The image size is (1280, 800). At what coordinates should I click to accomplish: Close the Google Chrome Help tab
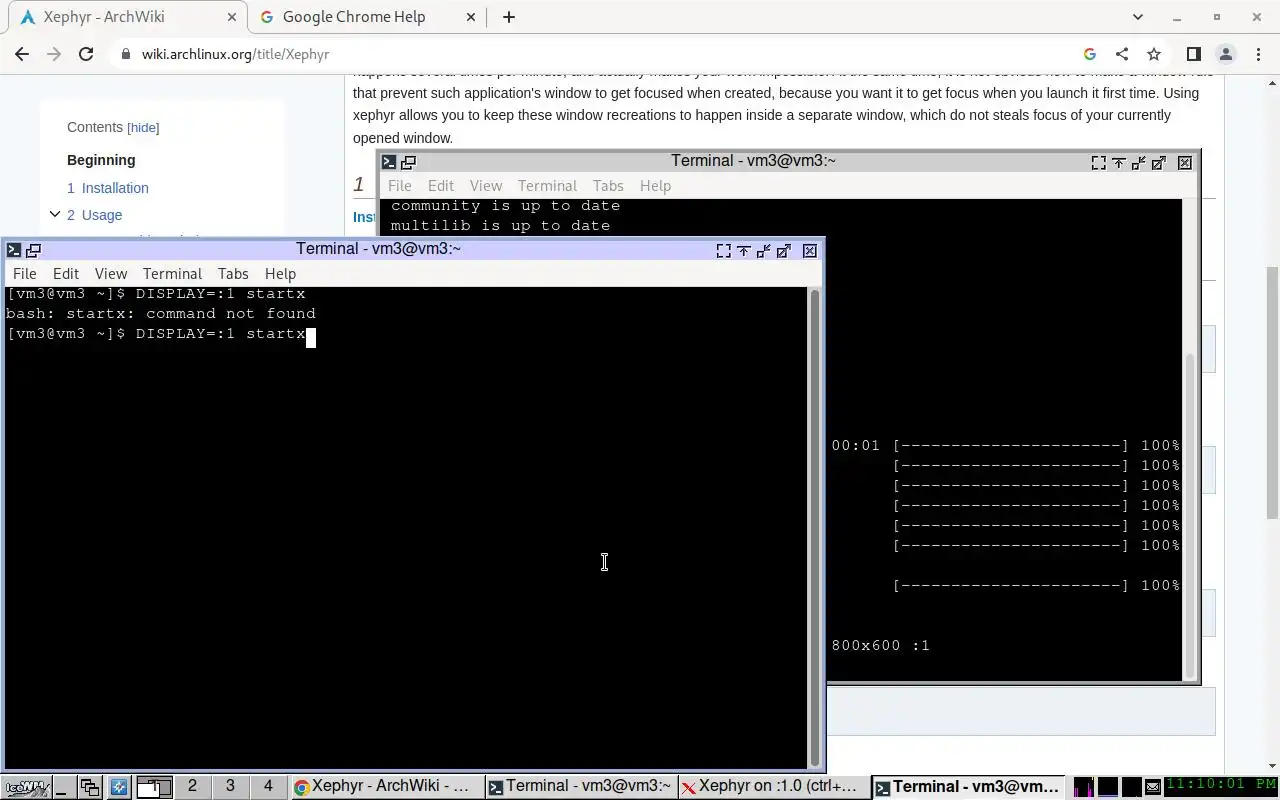pyautogui.click(x=471, y=17)
